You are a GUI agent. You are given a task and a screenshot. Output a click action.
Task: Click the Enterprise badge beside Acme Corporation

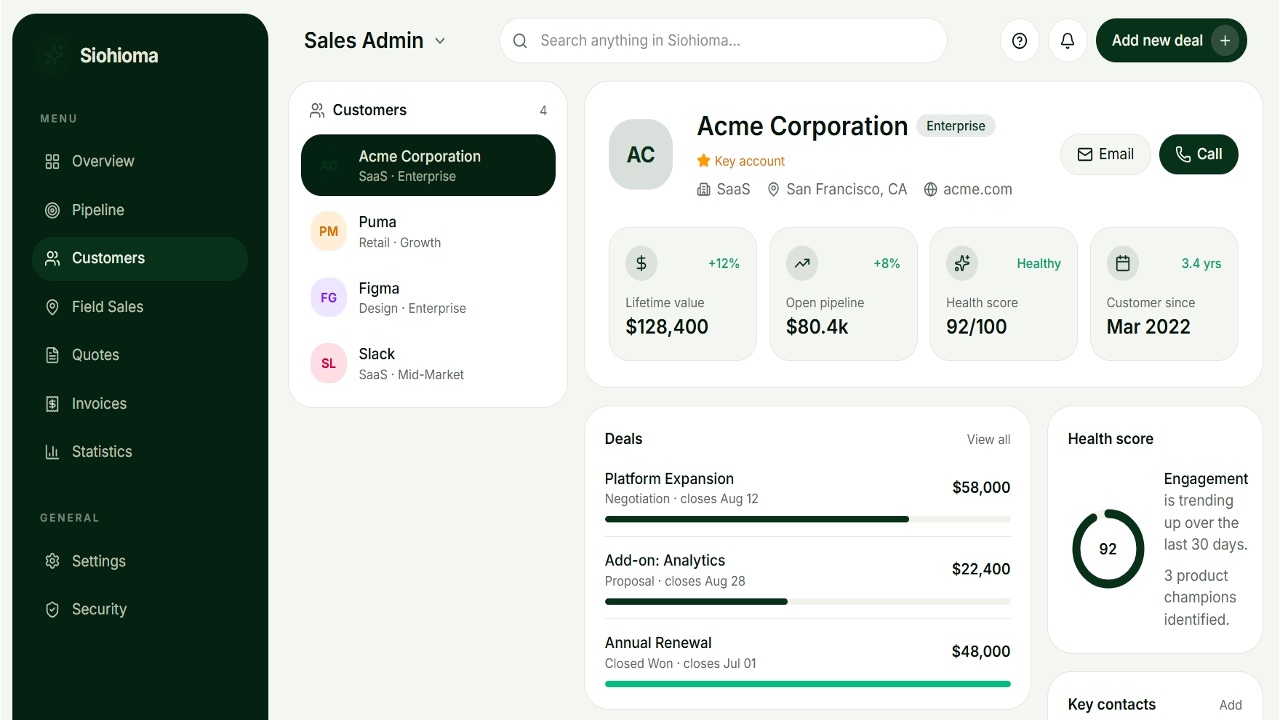956,126
